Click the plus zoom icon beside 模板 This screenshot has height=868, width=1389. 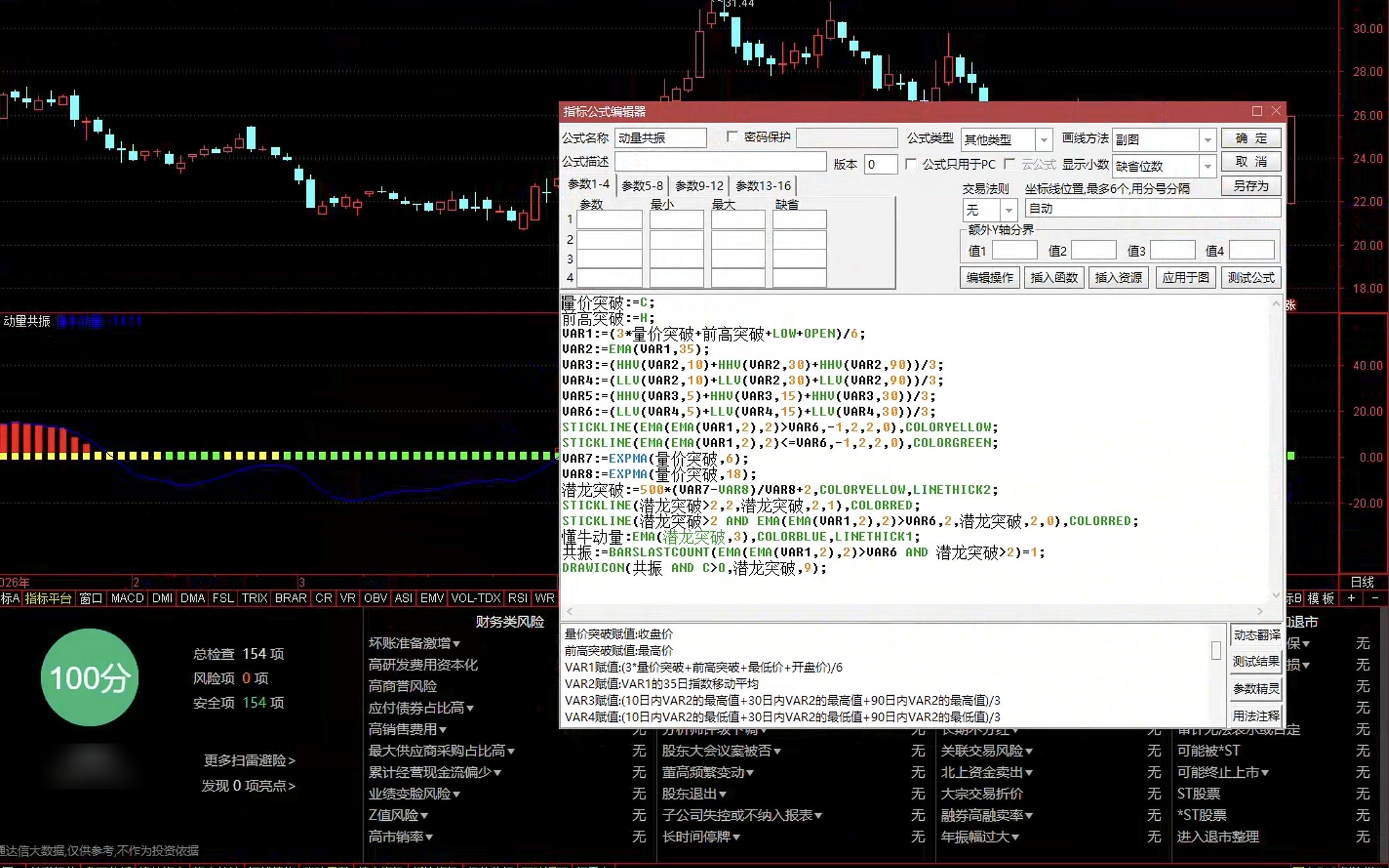pyautogui.click(x=1351, y=598)
